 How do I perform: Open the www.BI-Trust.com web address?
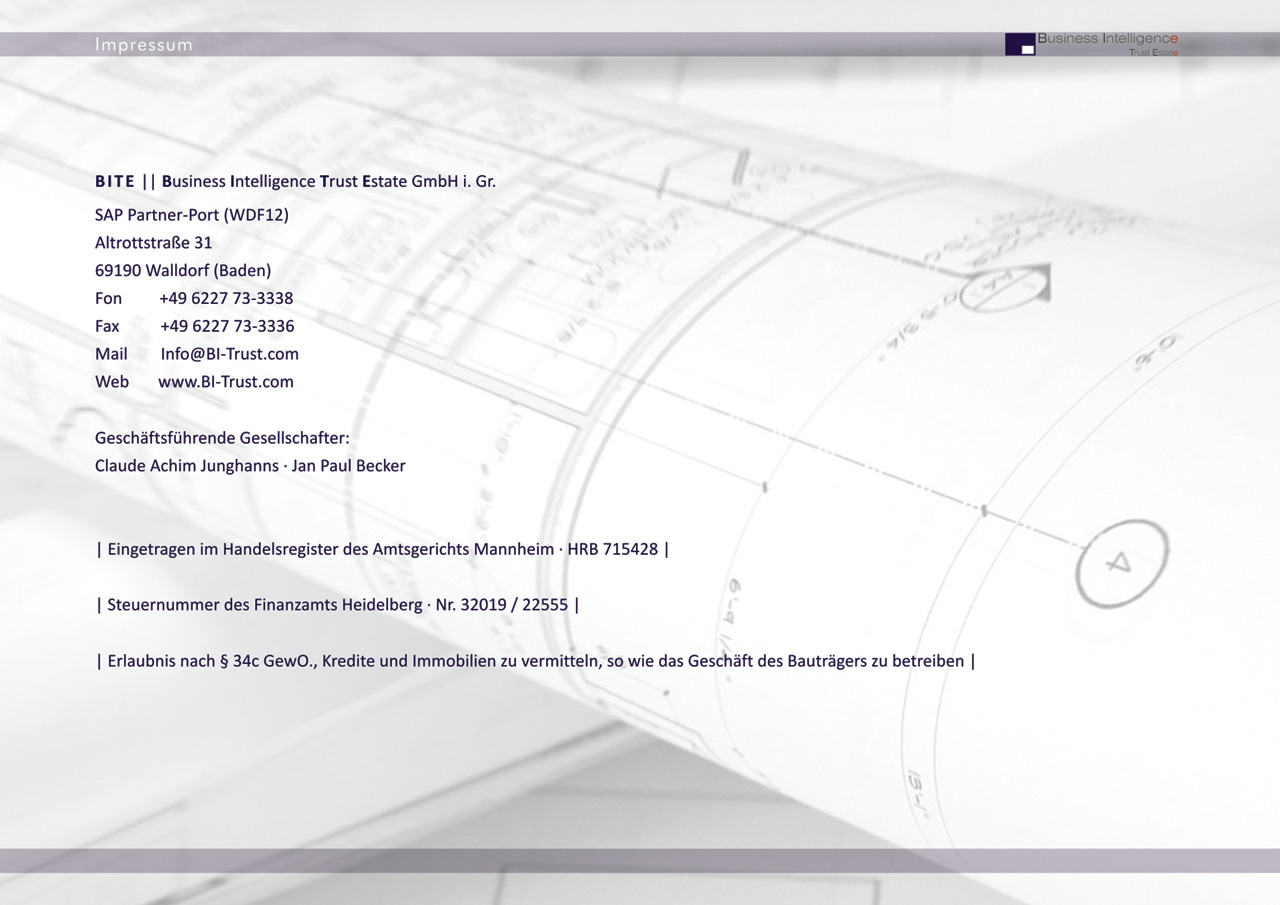click(x=226, y=382)
